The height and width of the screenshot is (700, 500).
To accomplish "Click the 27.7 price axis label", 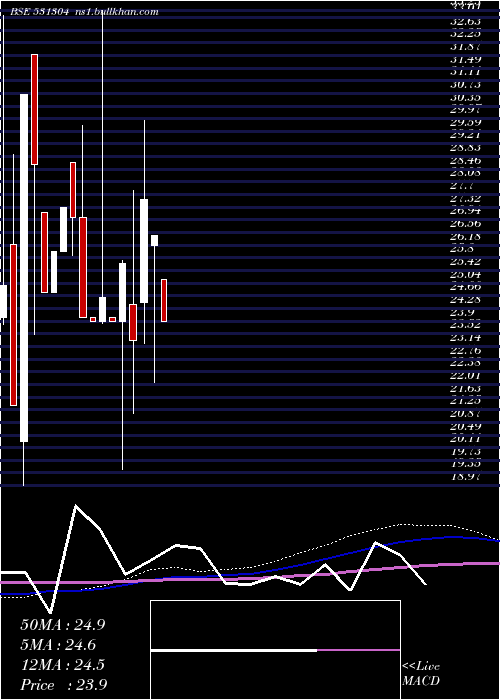I will [x=462, y=185].
